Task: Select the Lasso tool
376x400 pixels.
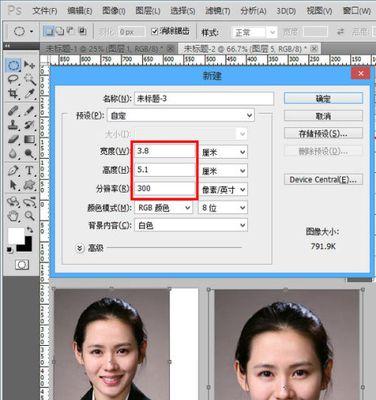Action: coord(13,79)
